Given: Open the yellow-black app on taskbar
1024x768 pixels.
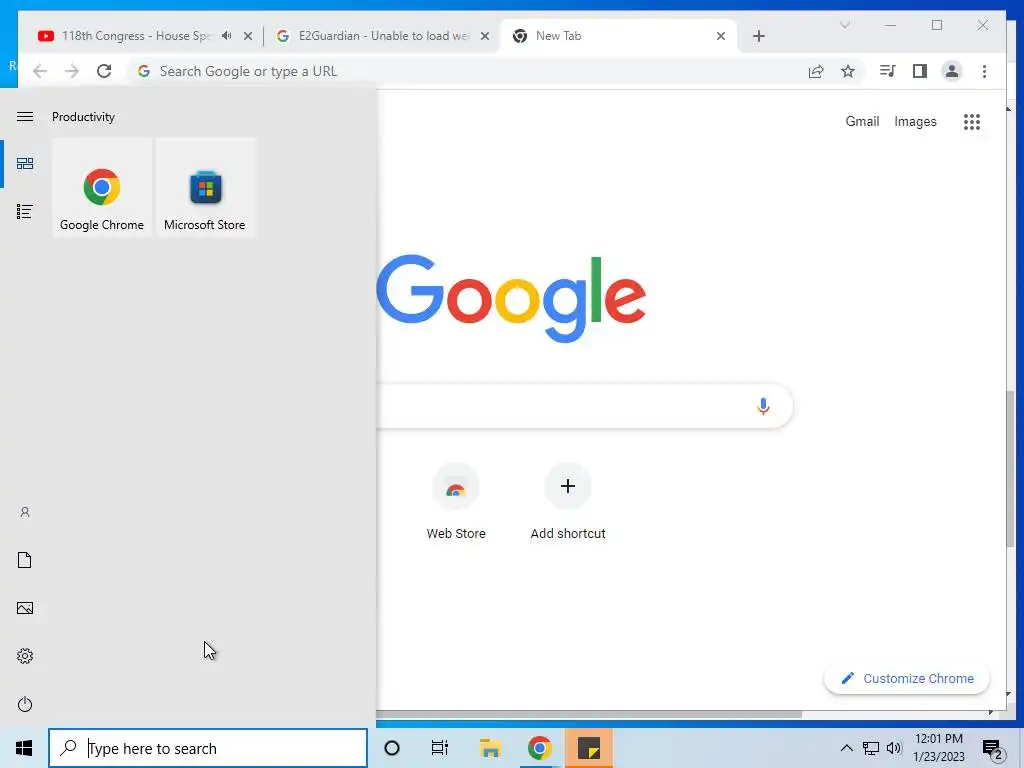Looking at the screenshot, I should pyautogui.click(x=589, y=748).
